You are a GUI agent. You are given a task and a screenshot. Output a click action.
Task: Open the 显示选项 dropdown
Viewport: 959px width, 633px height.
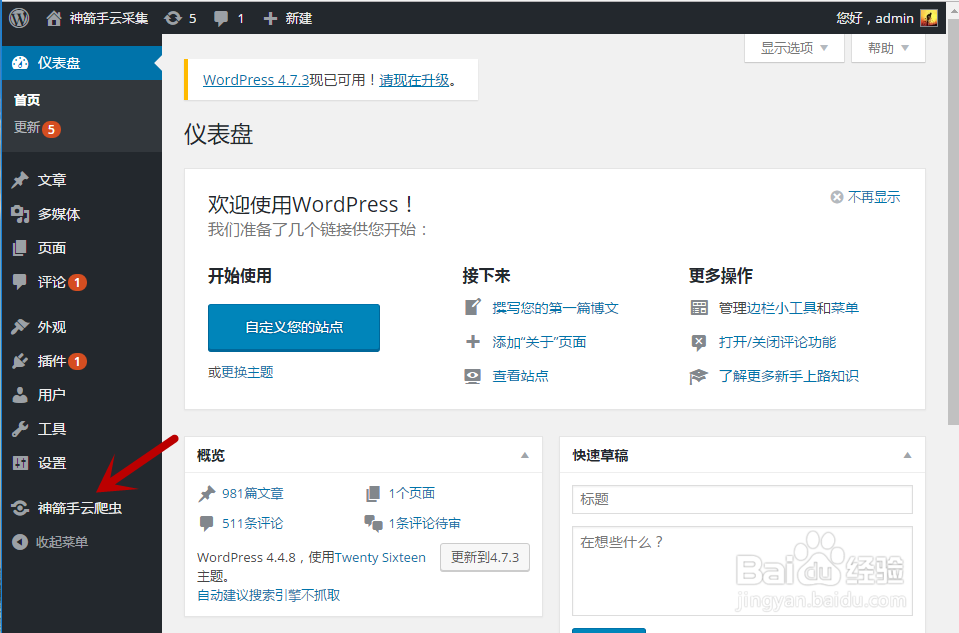pyautogui.click(x=793, y=47)
